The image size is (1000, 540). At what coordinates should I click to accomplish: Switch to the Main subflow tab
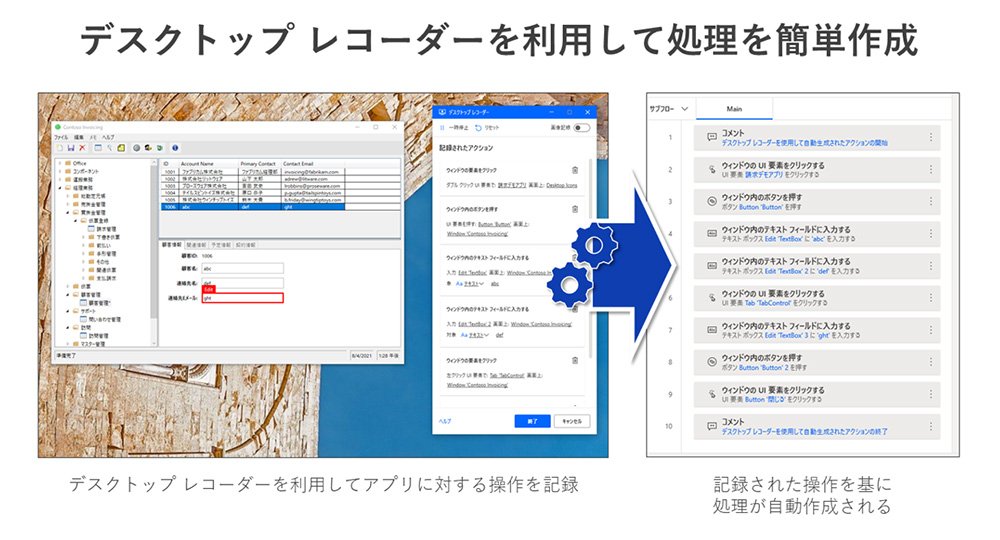coord(734,109)
